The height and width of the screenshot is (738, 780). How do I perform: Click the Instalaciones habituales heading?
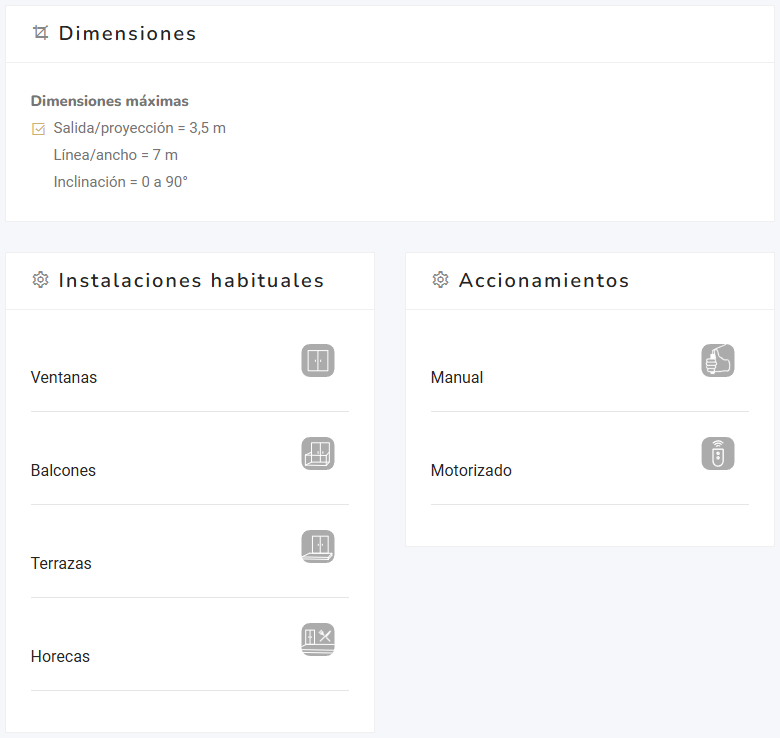pos(191,280)
